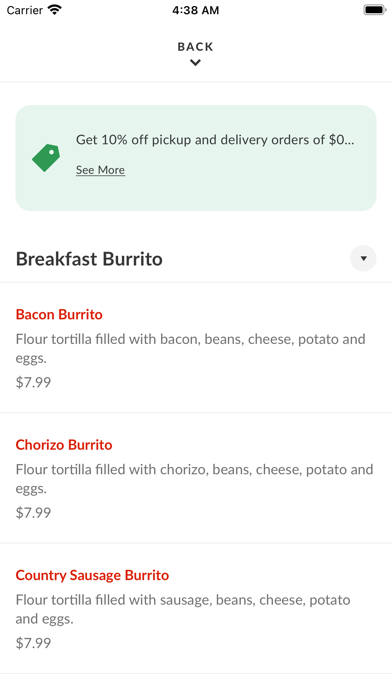Tap the Country Sausage Burrito description
Viewport: 392px width, 696px height.
(183, 609)
